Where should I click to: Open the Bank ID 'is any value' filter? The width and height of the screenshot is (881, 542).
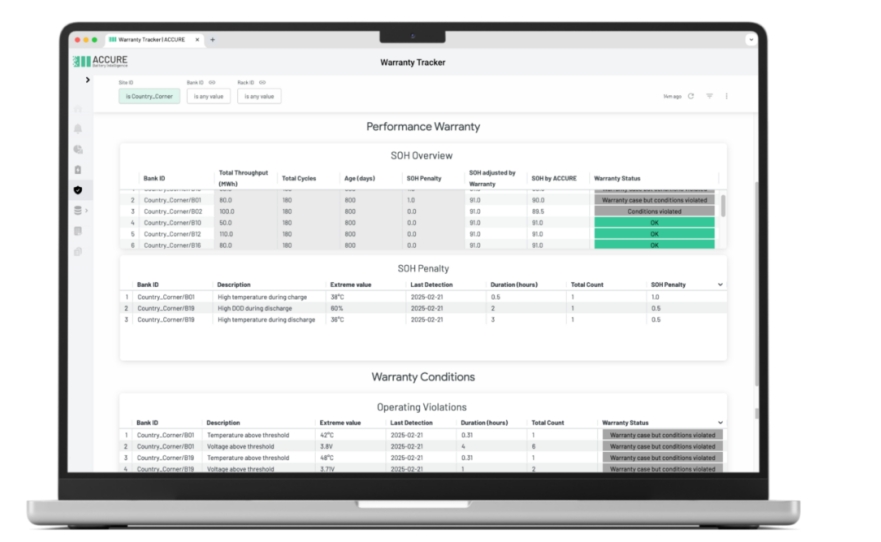pos(208,96)
